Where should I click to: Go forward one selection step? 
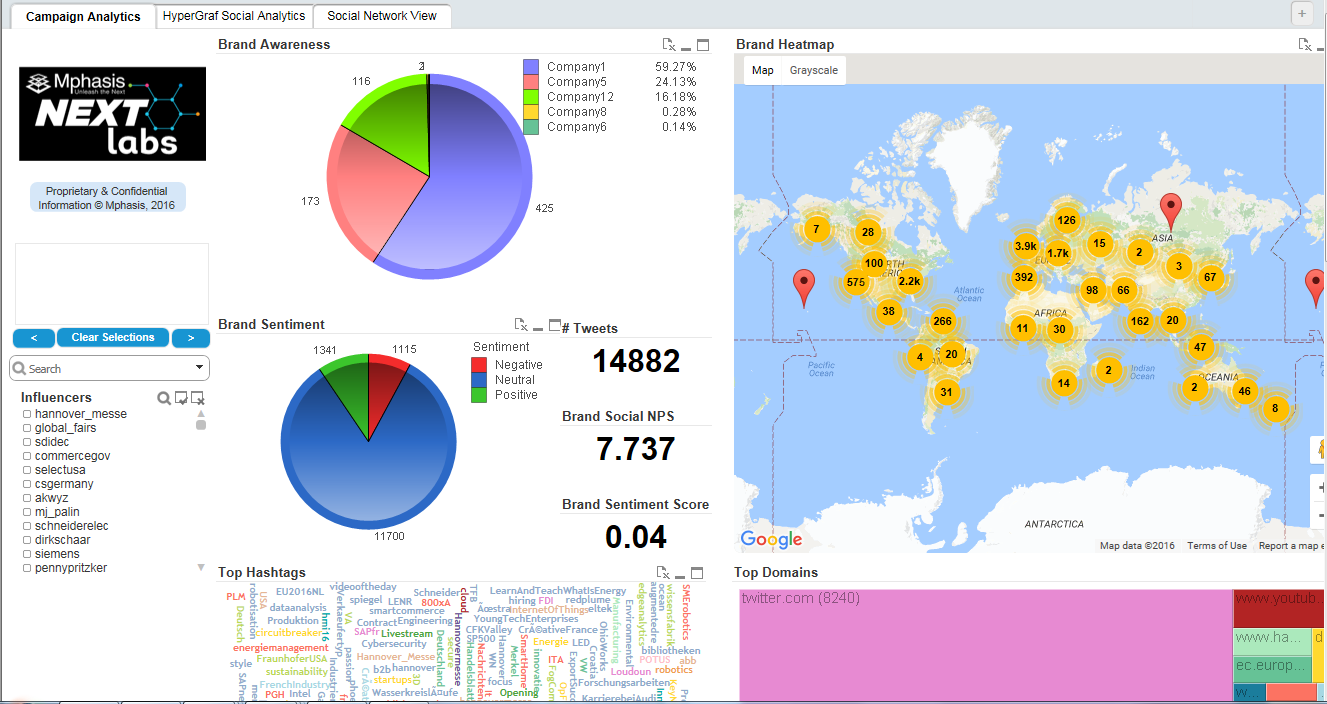tap(191, 337)
